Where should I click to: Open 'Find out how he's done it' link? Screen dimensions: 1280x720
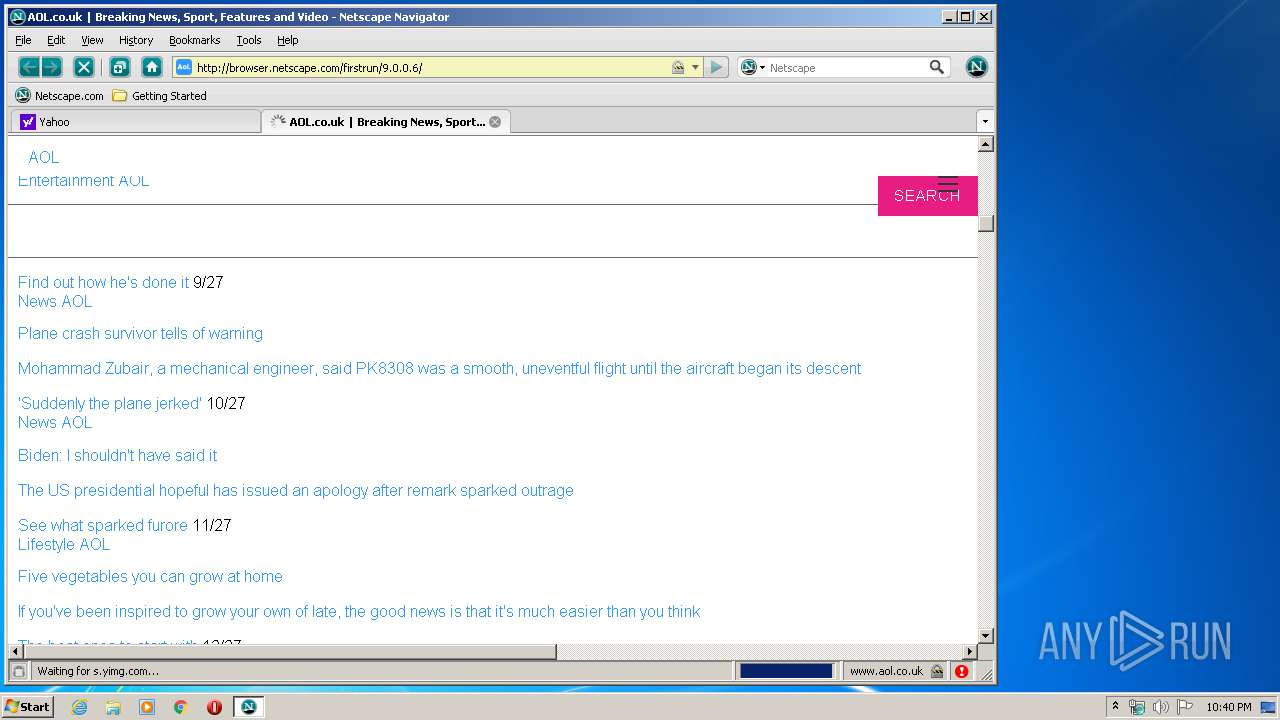pos(103,282)
